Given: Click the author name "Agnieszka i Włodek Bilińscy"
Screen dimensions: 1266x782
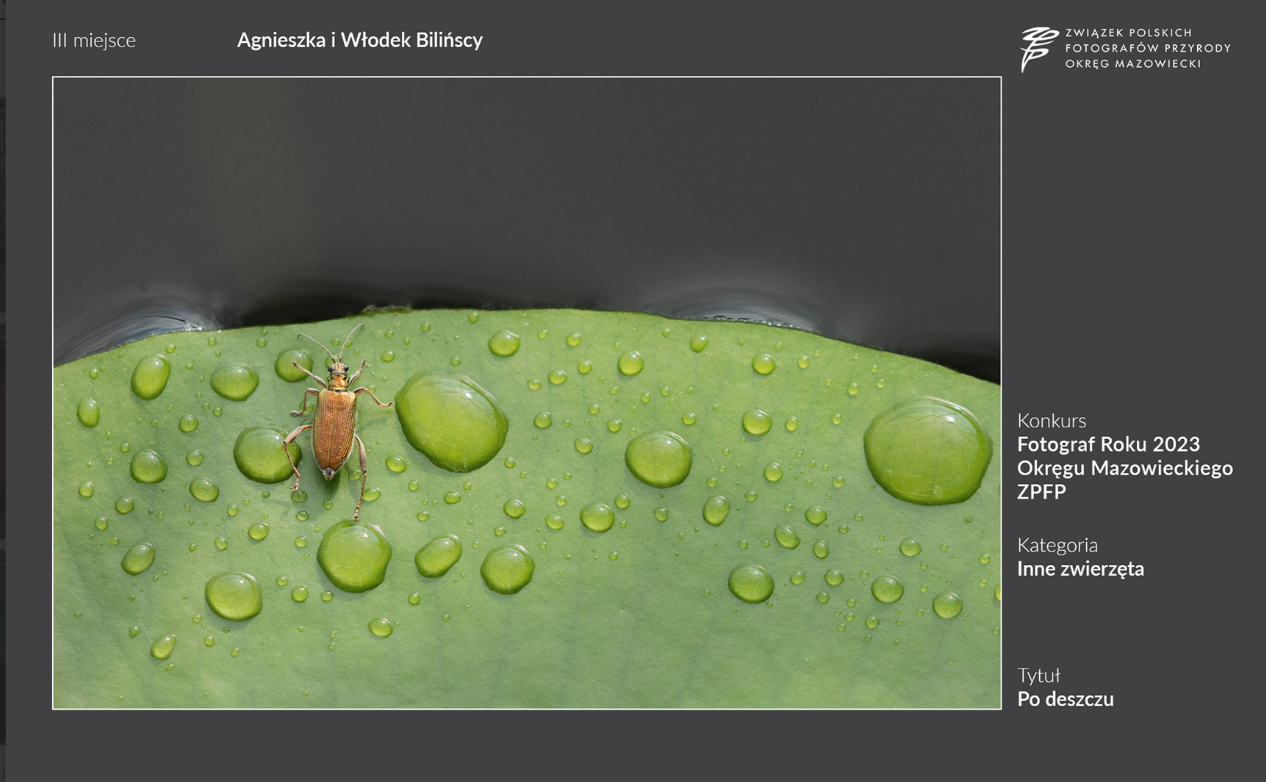Looking at the screenshot, I should click(360, 40).
